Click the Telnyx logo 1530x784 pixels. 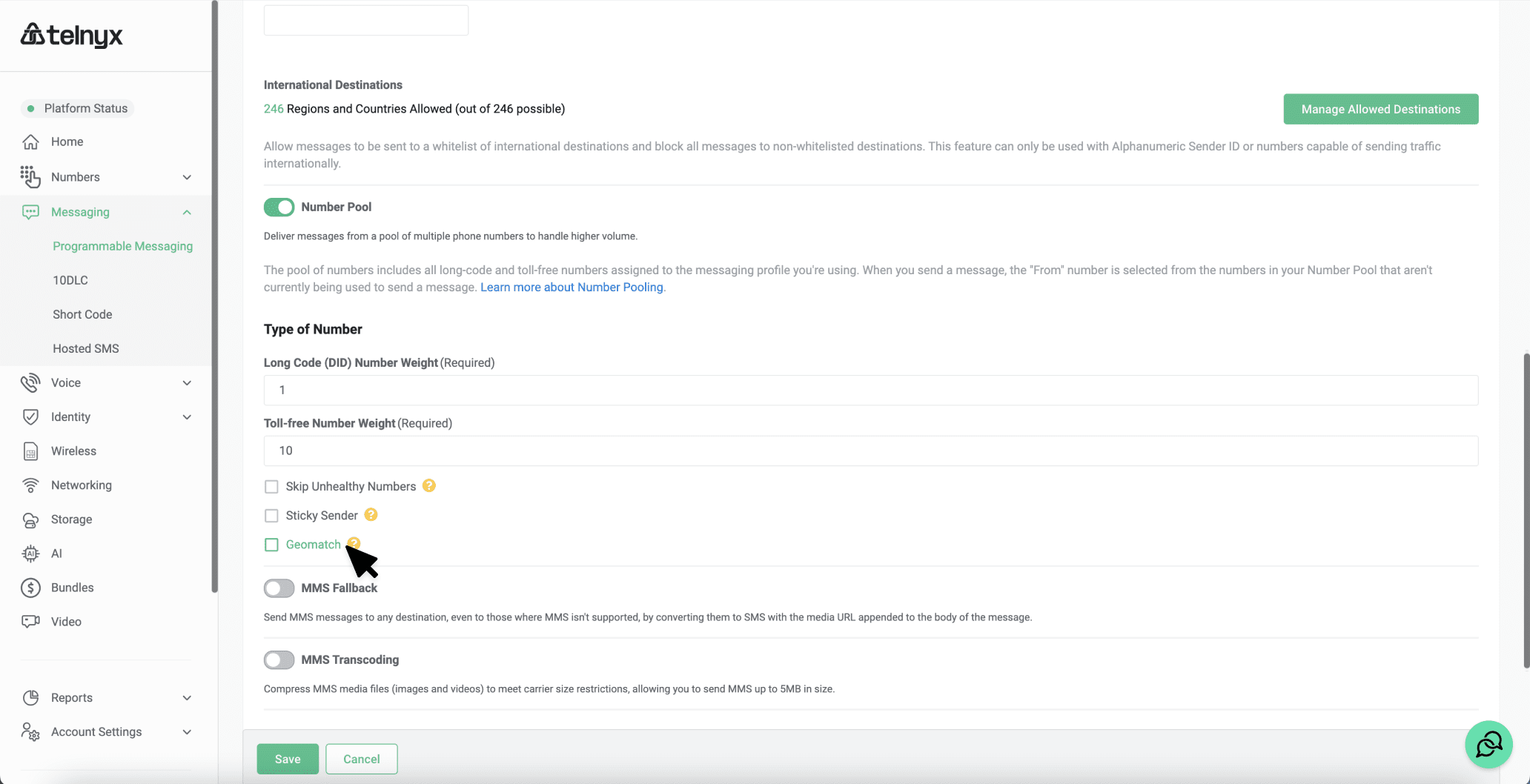(71, 34)
